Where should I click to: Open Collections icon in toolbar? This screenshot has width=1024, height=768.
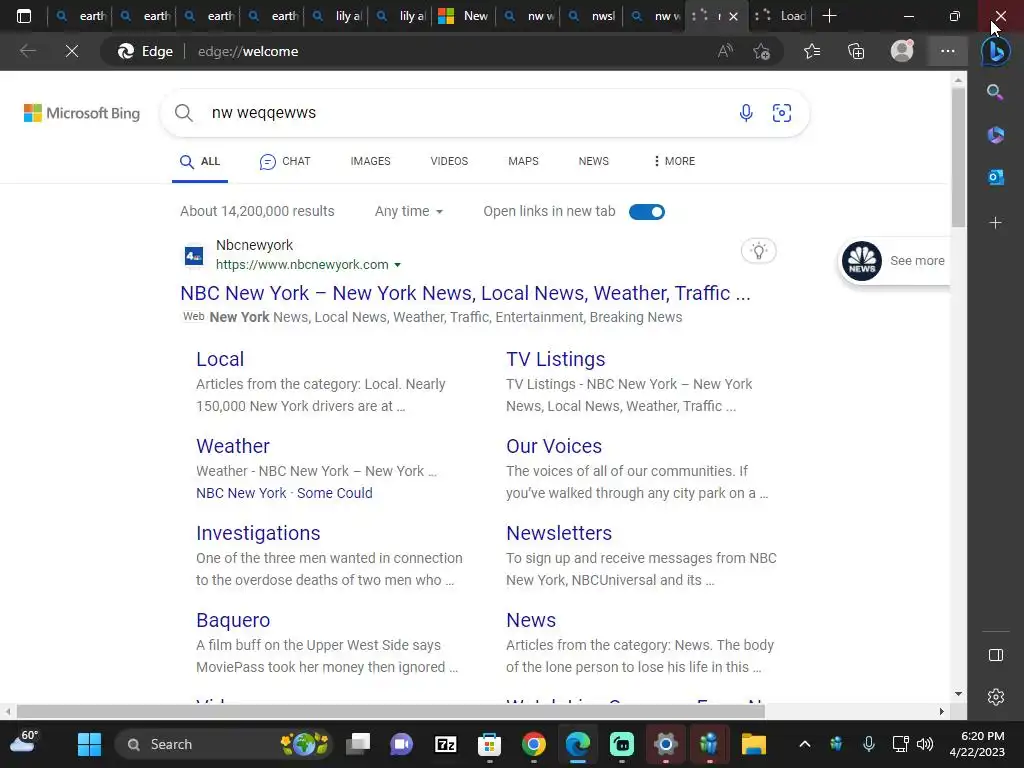tap(856, 51)
